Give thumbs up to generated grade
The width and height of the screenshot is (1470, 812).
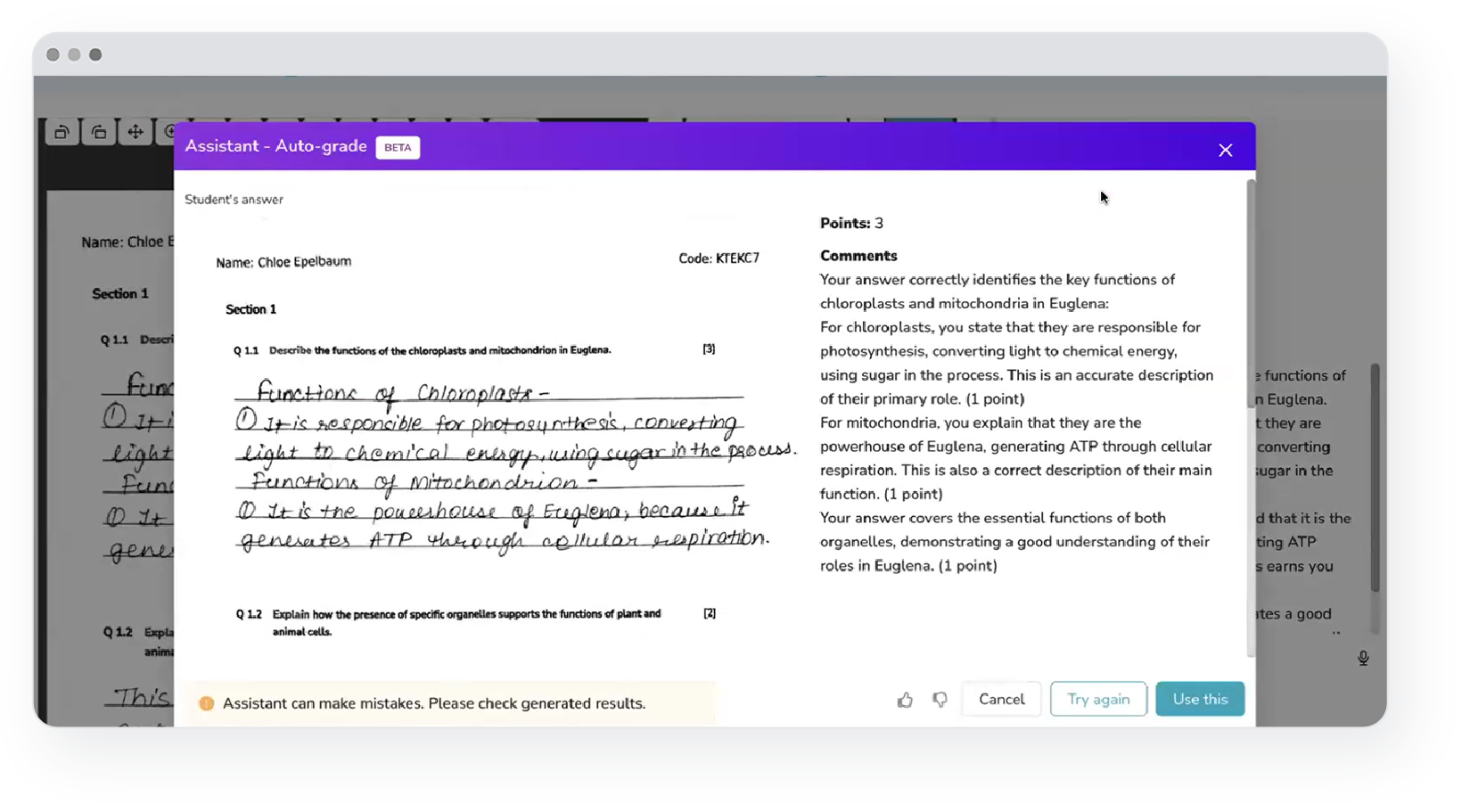point(905,701)
